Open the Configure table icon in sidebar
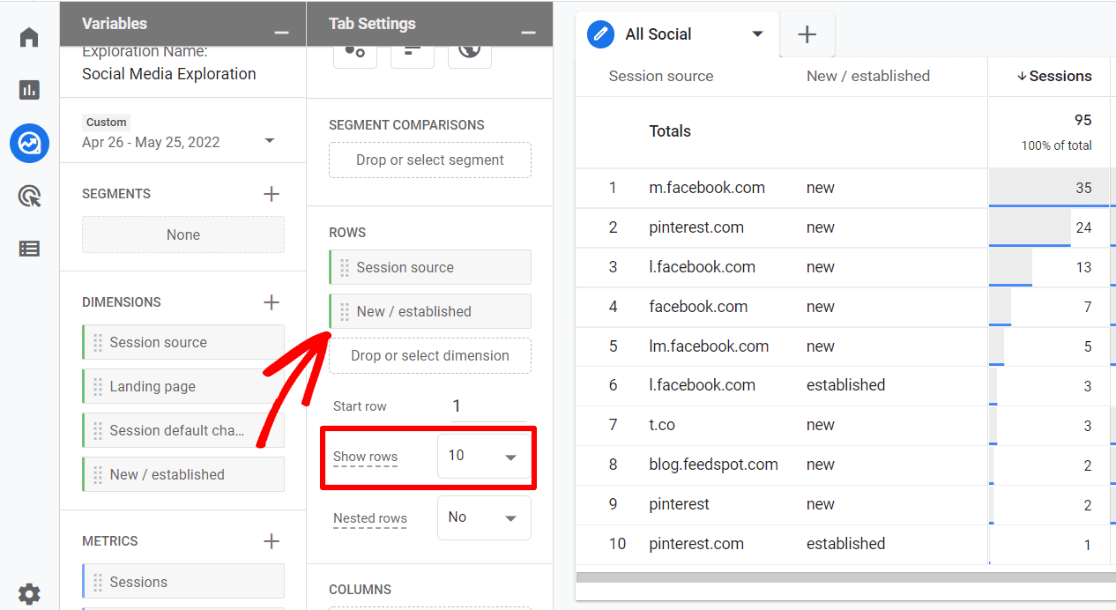The height and width of the screenshot is (610, 1116). point(29,249)
